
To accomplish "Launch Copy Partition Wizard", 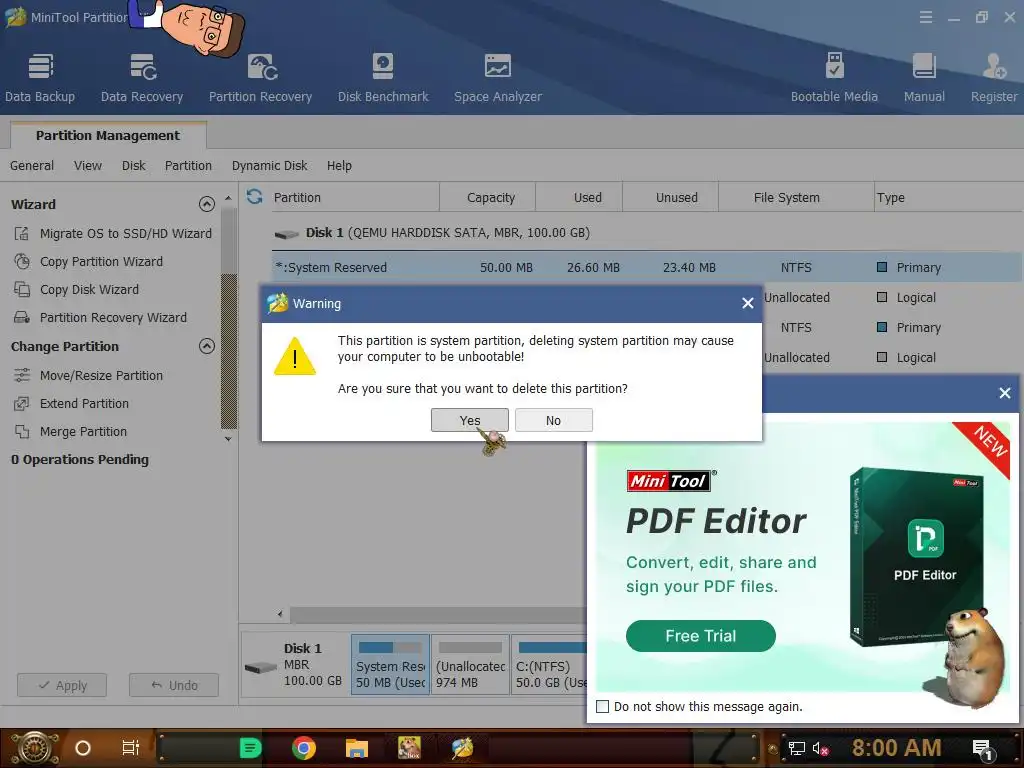I will (89, 261).
